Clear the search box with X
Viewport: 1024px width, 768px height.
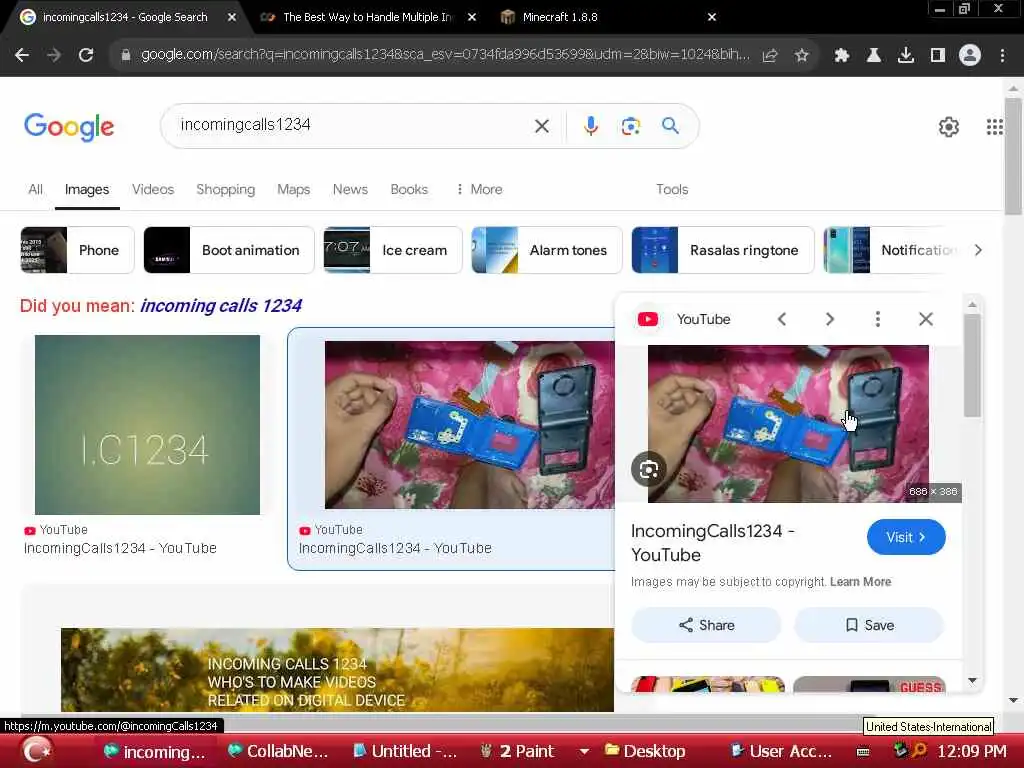pos(541,126)
